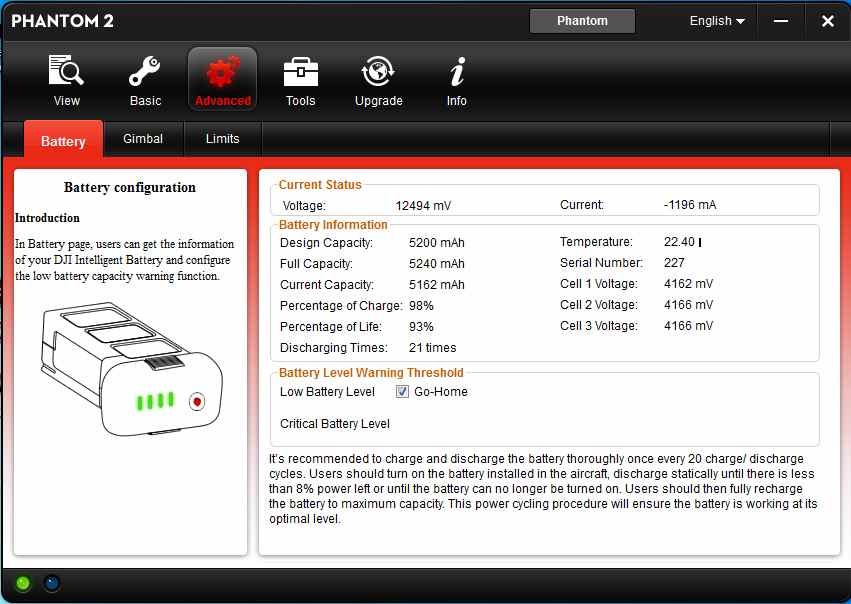Click the green status indicator light
851x604 pixels.
click(x=22, y=583)
